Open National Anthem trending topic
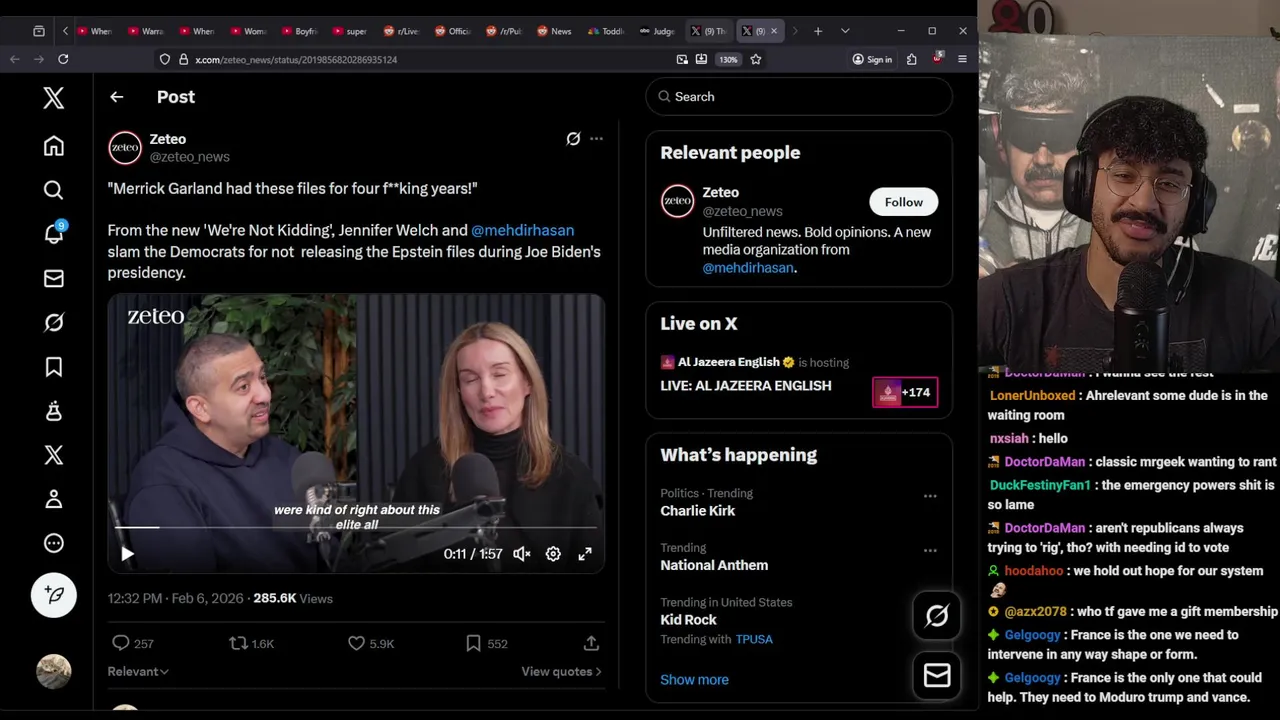This screenshot has width=1280, height=720. [714, 565]
